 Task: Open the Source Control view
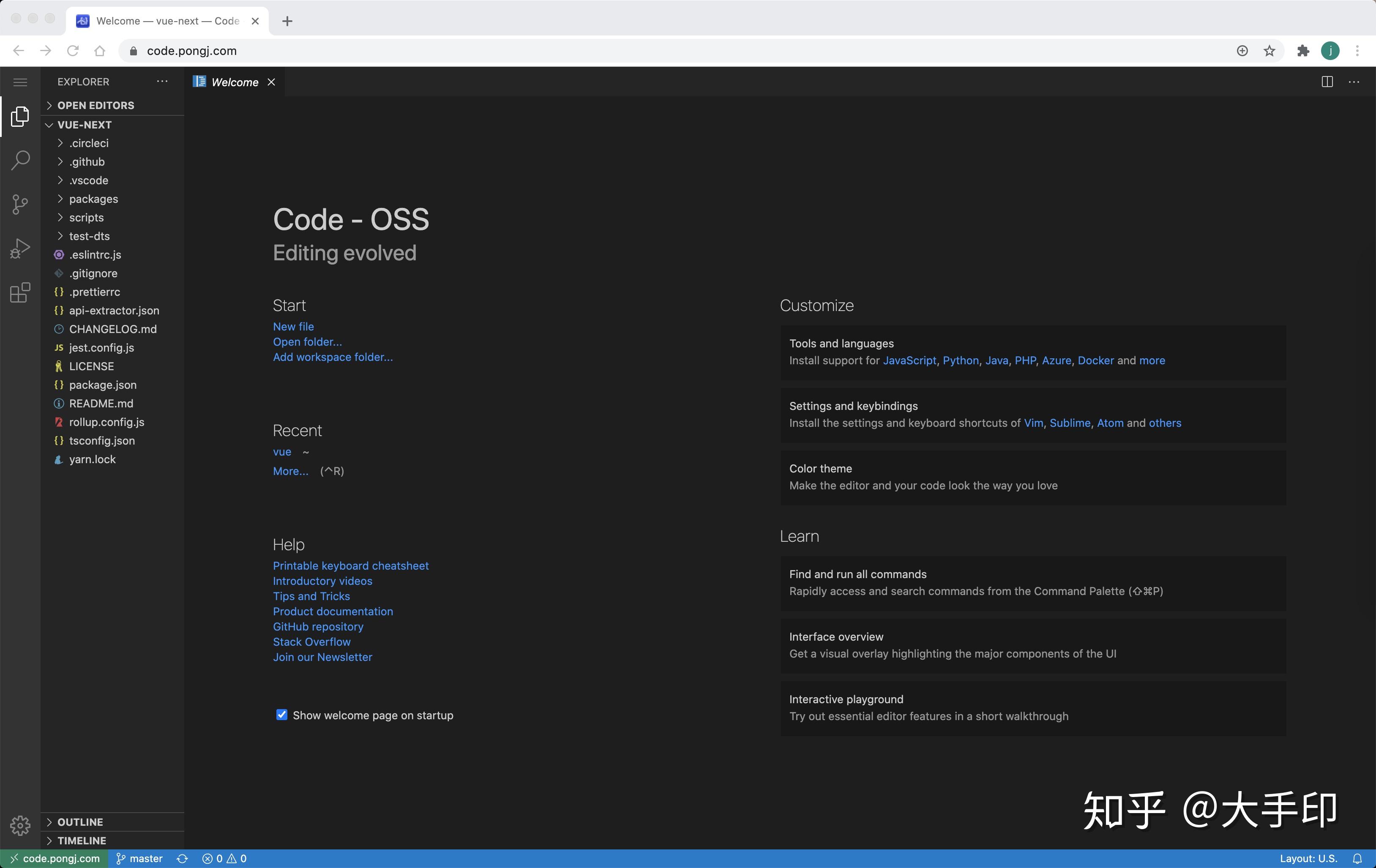pyautogui.click(x=20, y=204)
